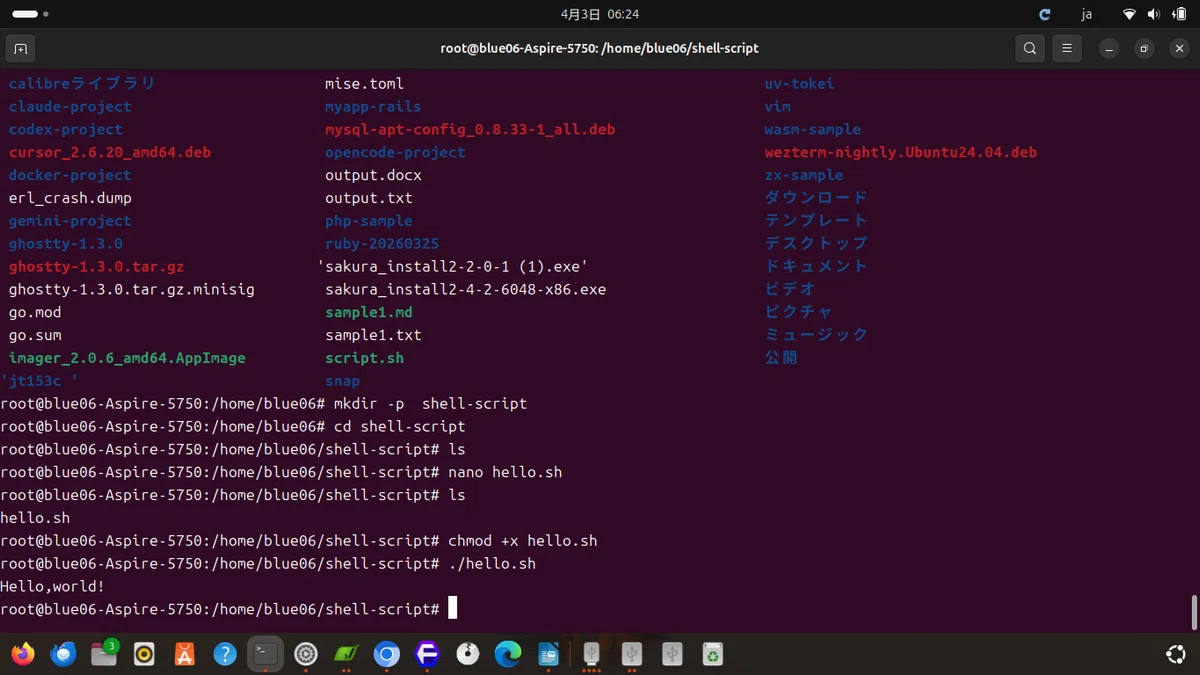Click 'wezterm-nightly.Ubuntu24.04.deb' file name
The height and width of the screenshot is (675, 1200).
coord(900,153)
